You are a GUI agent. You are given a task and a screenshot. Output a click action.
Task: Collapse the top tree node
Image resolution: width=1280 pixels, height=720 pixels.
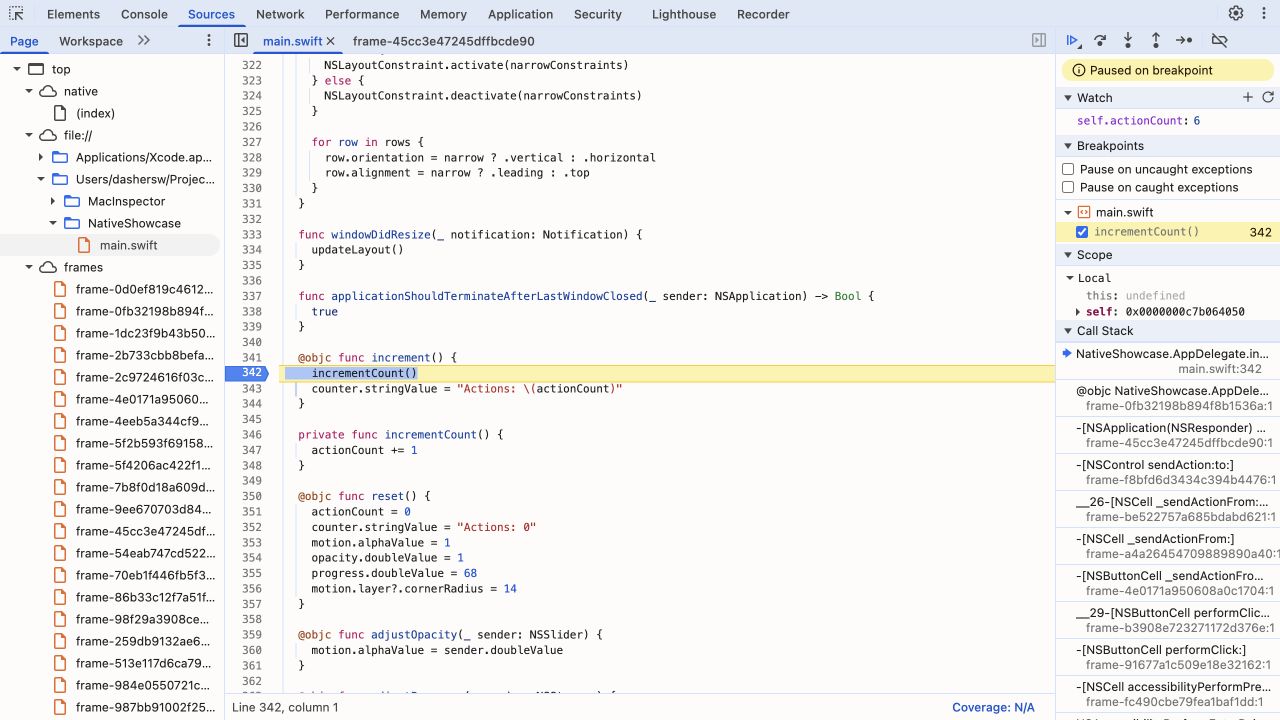point(17,69)
